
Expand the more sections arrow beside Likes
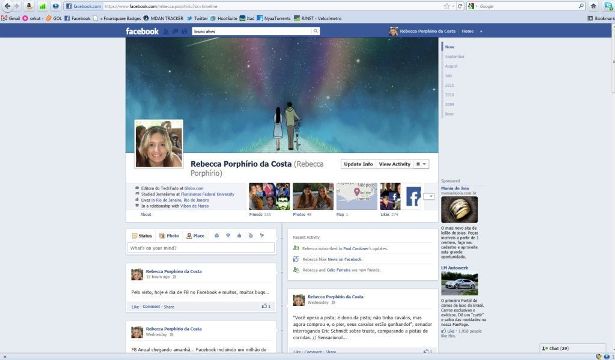point(429,196)
